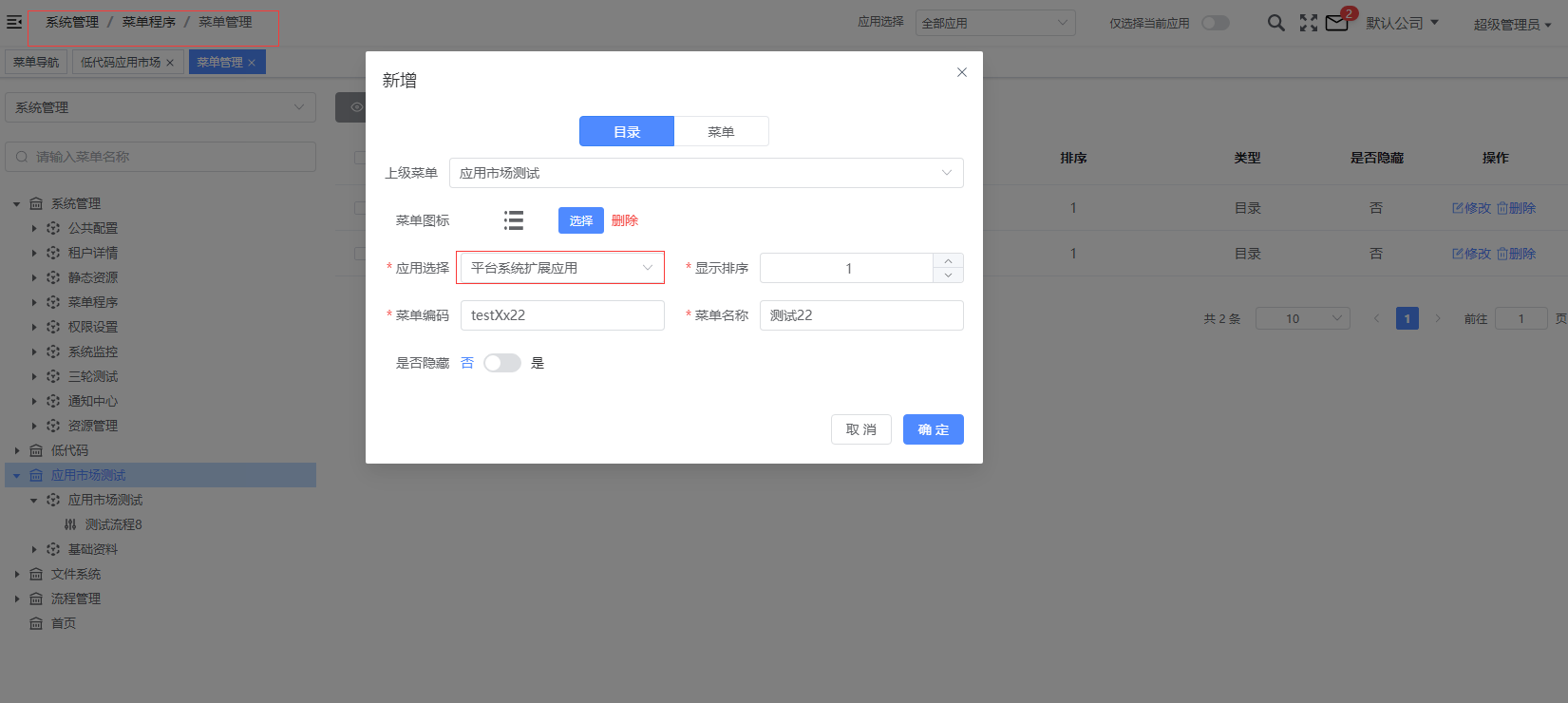Open the mail notifications icon

[x=1337, y=23]
